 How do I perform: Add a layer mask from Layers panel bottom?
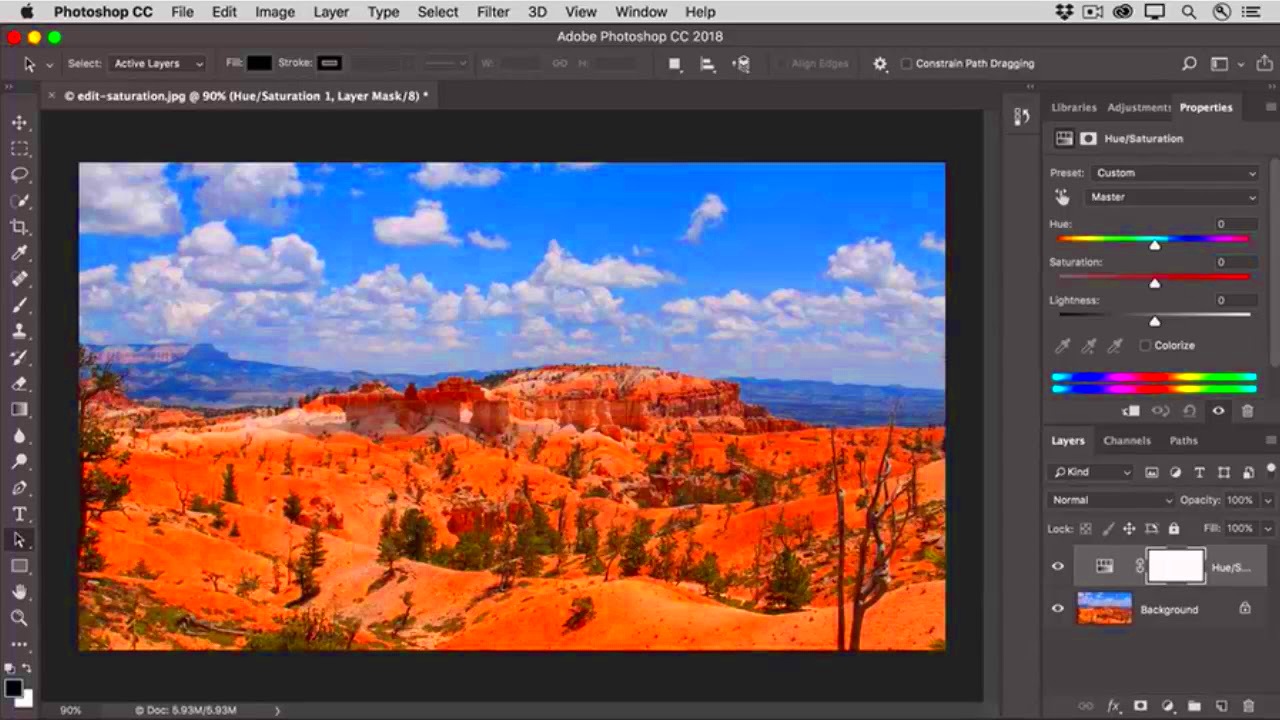coord(1140,707)
